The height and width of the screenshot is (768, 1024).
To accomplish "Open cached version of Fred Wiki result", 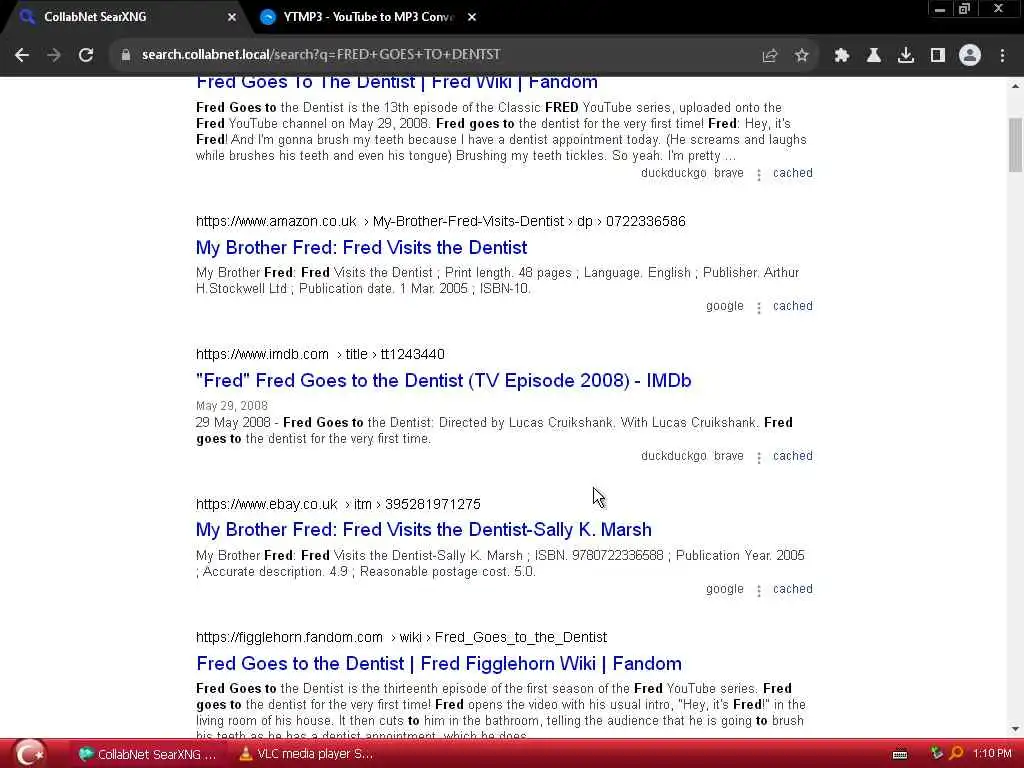I will point(793,173).
